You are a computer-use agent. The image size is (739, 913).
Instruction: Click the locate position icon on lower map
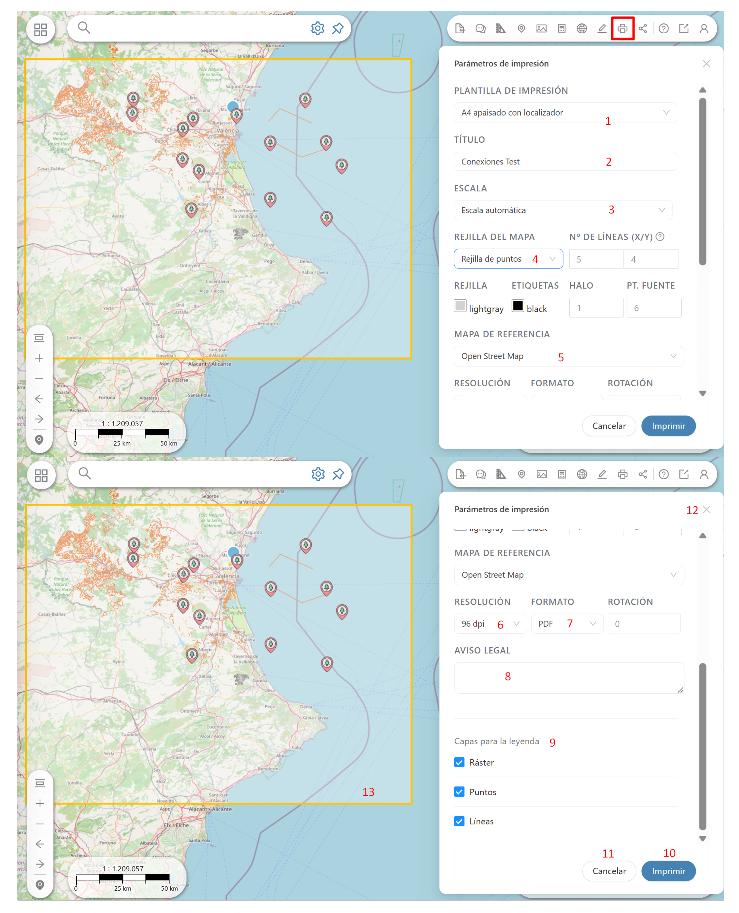click(40, 885)
